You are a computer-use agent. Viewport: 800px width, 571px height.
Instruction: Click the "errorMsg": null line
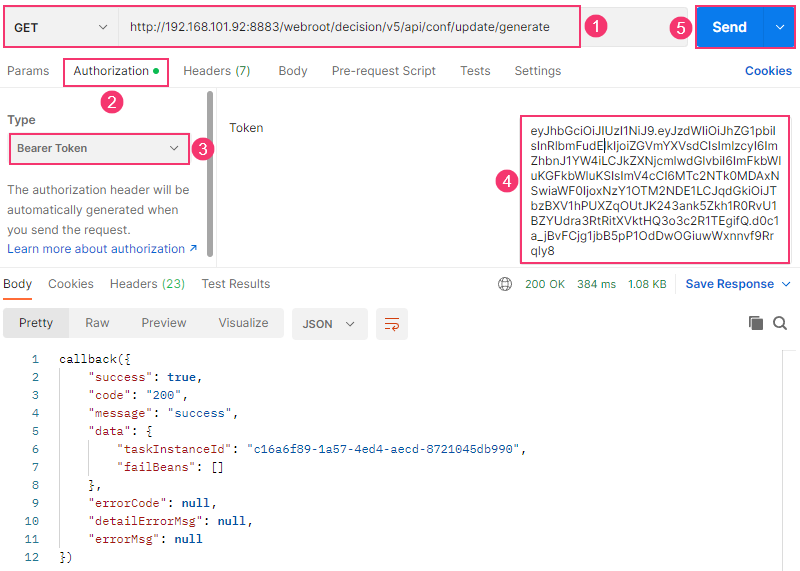coord(145,539)
